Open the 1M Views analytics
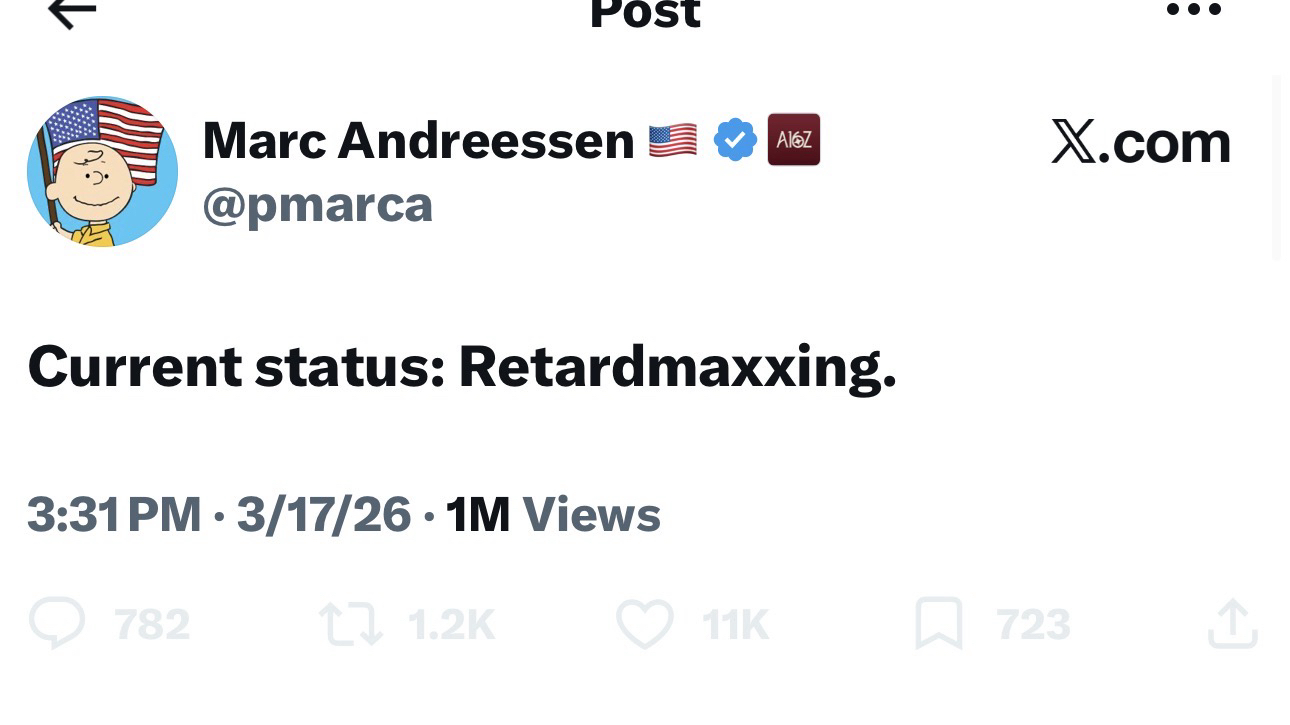Viewport: 1290px width, 725px height. pos(553,515)
